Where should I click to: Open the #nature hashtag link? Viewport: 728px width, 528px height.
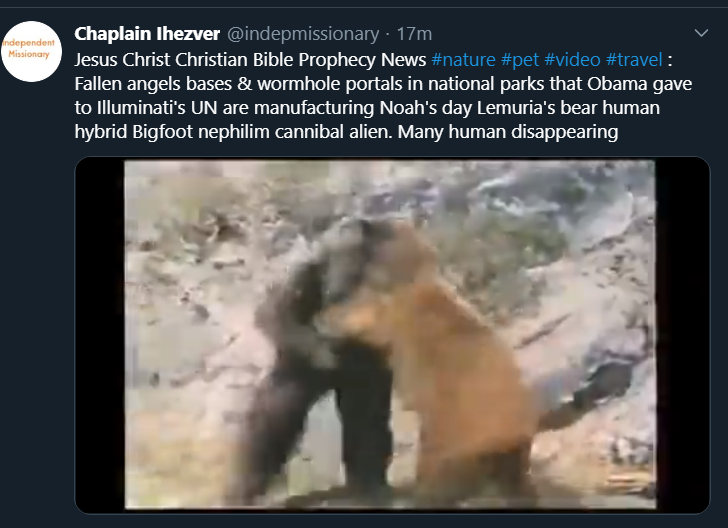(463, 59)
